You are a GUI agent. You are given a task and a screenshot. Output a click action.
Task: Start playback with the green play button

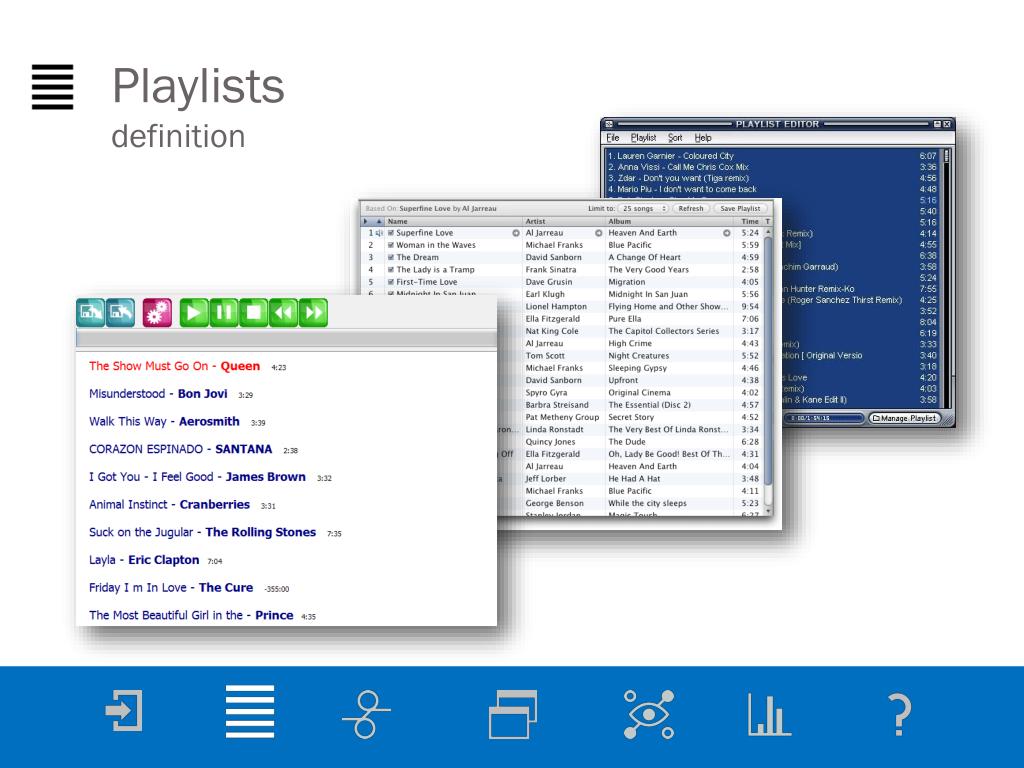pos(194,313)
